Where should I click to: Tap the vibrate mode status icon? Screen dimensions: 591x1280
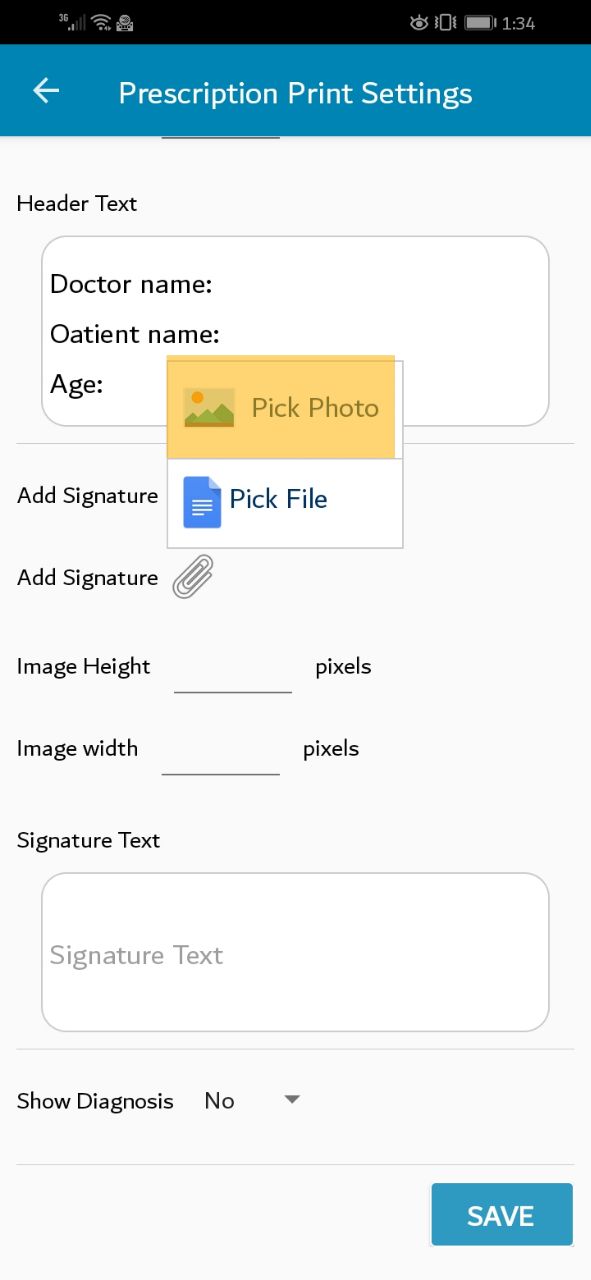pyautogui.click(x=446, y=22)
